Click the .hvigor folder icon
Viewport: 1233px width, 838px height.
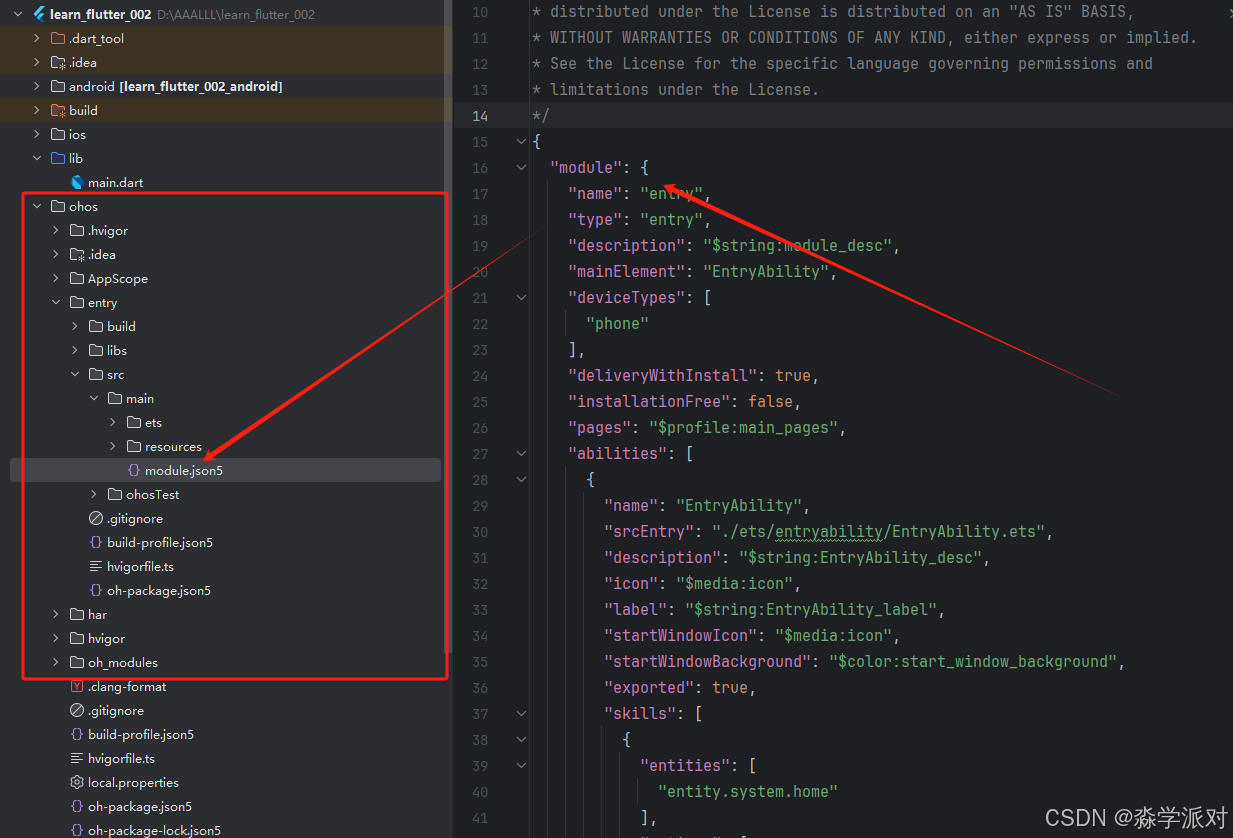pos(77,230)
